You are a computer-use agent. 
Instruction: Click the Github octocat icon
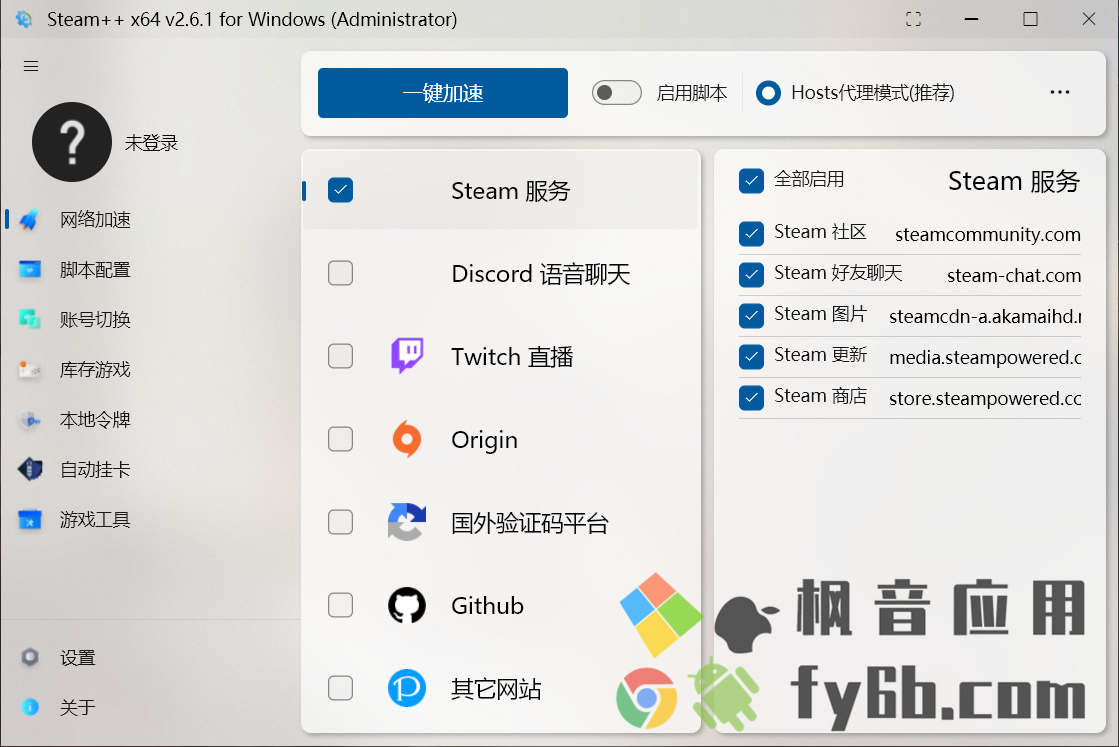407,605
